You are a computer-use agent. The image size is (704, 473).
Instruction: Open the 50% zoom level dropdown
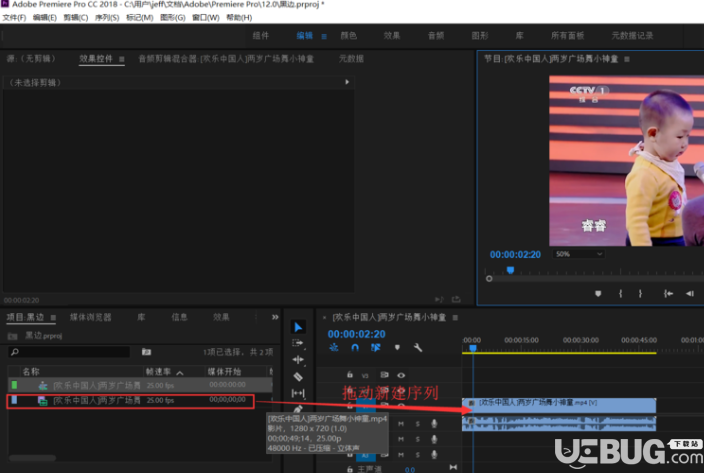point(579,254)
